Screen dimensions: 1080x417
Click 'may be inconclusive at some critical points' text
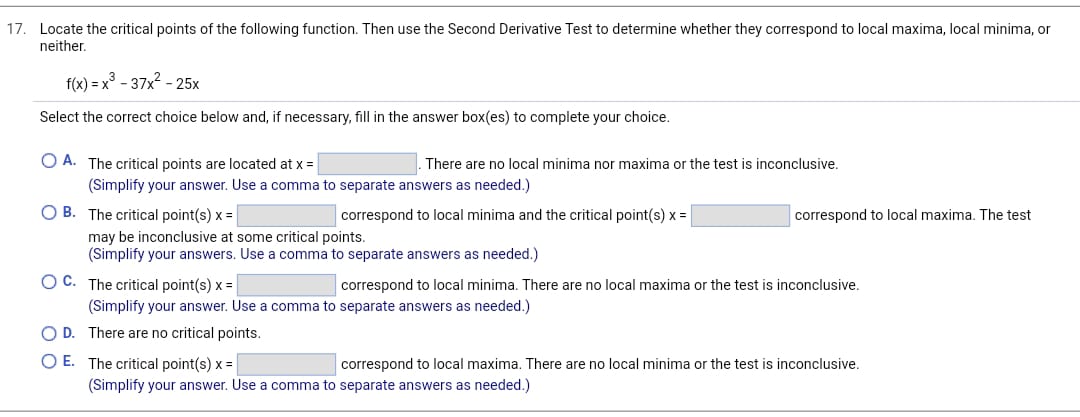pyautogui.click(x=227, y=237)
